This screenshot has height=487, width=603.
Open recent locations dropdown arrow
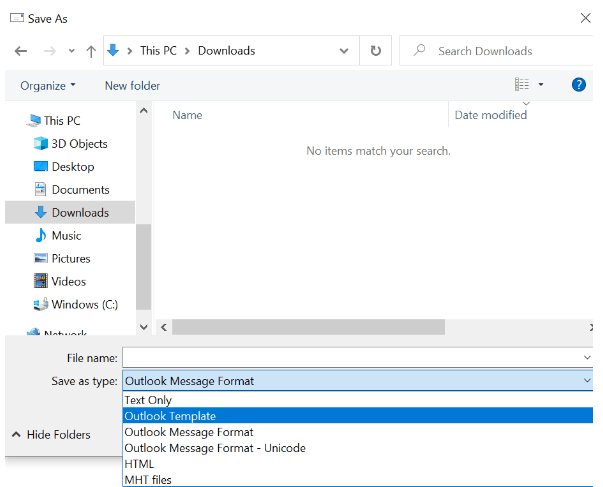click(72, 51)
